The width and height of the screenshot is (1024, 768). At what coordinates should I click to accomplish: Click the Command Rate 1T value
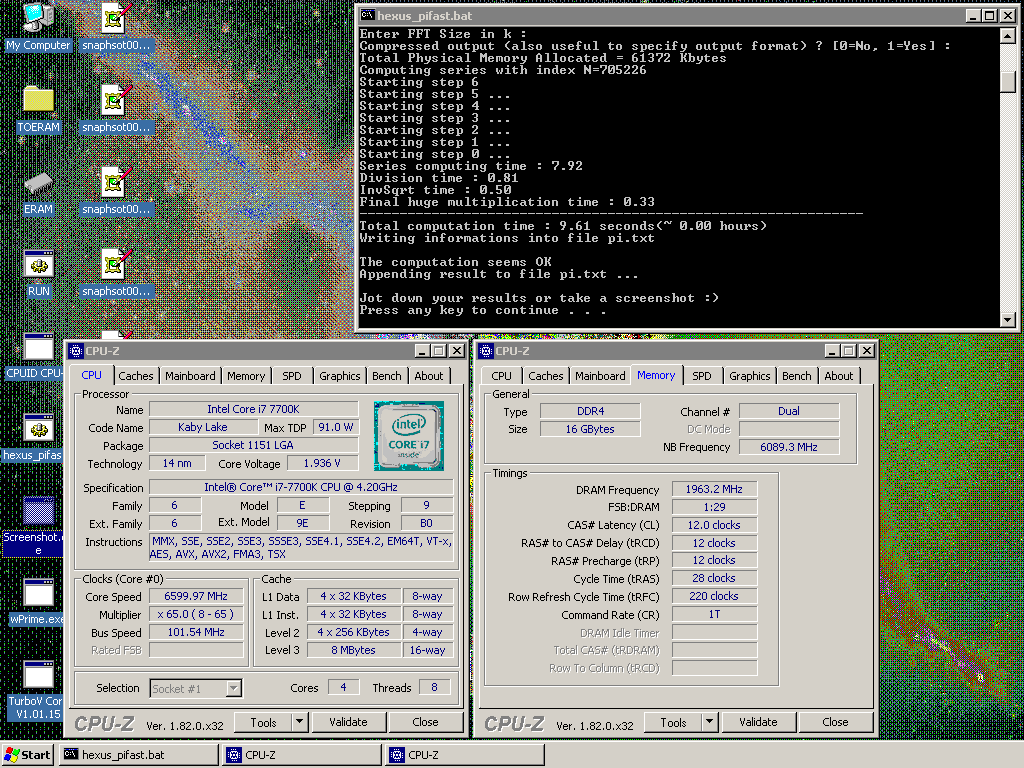pyautogui.click(x=714, y=615)
